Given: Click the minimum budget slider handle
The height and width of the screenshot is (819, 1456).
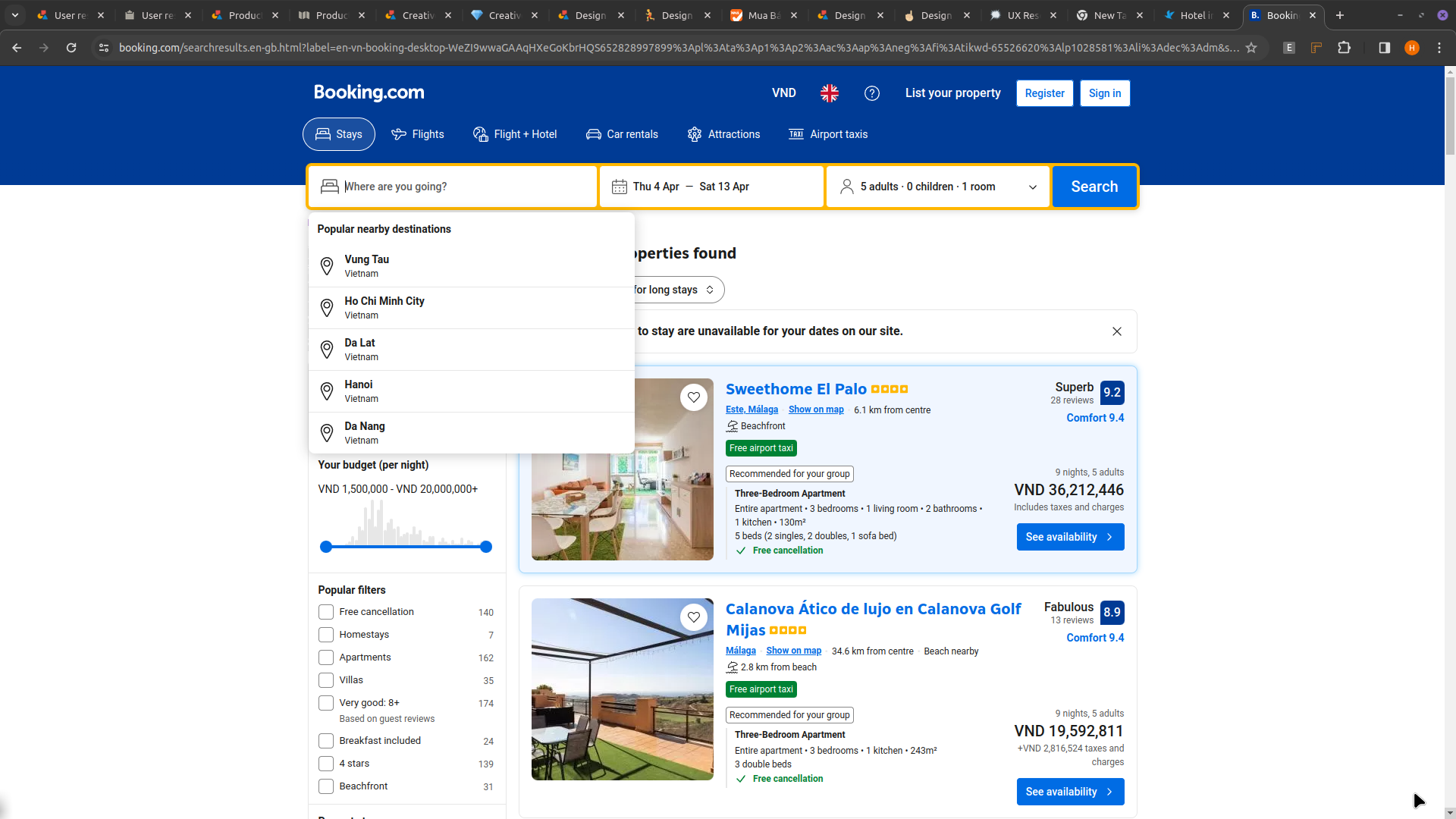Looking at the screenshot, I should click(326, 547).
